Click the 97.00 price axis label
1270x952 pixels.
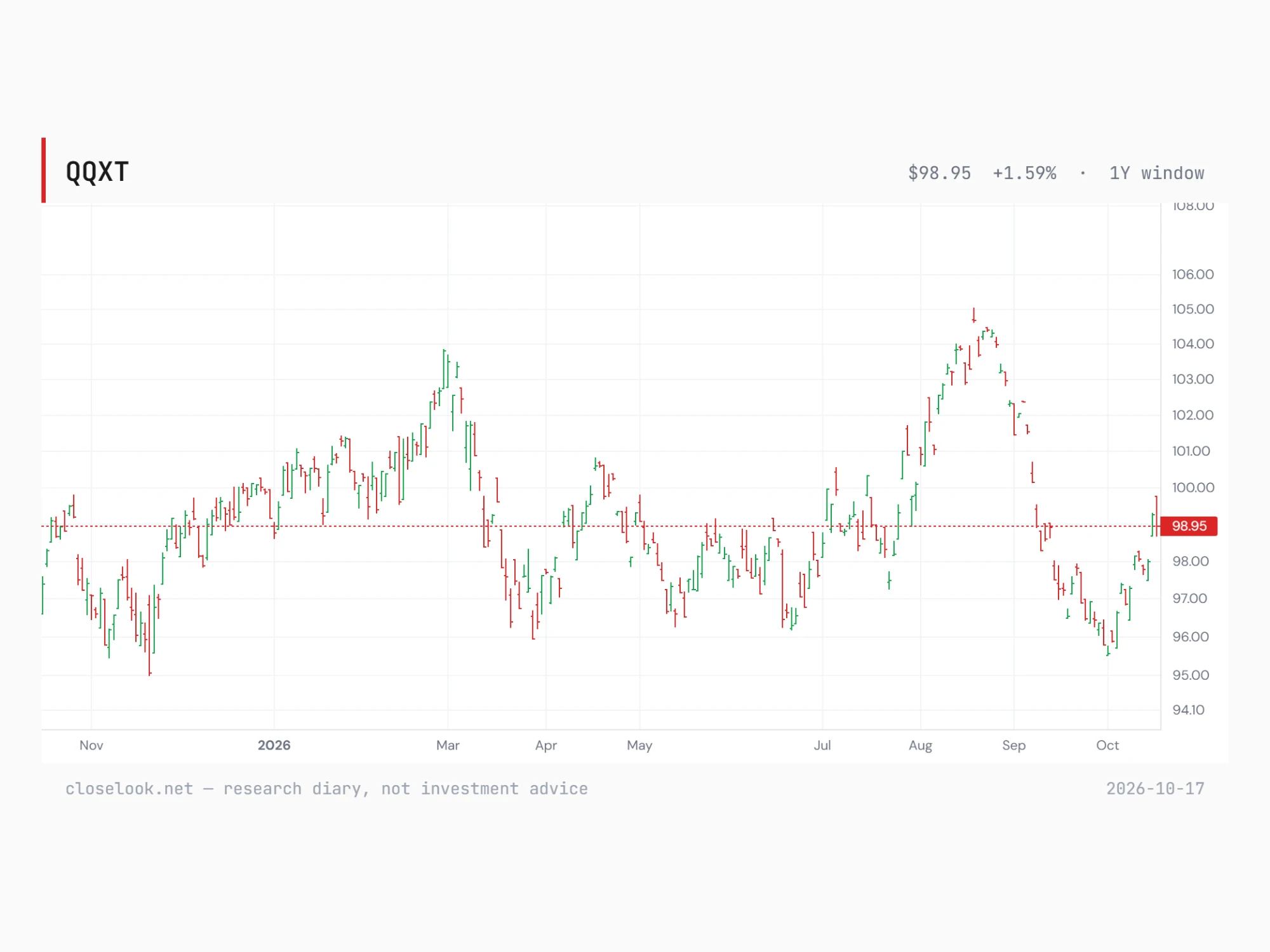click(x=1189, y=598)
